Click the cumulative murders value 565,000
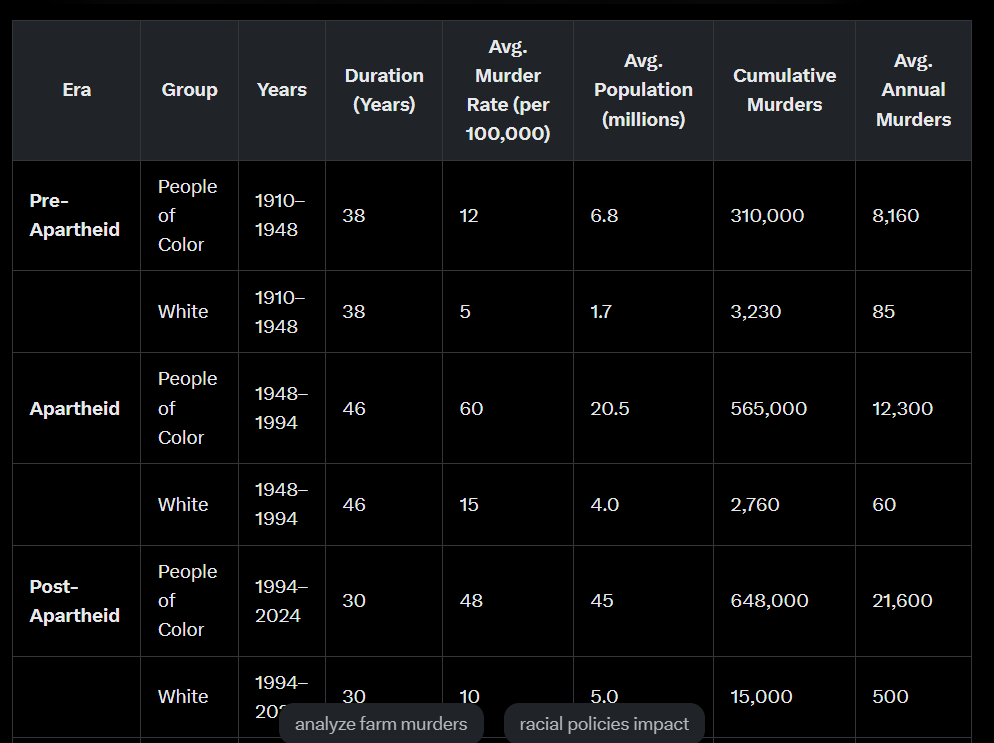 pyautogui.click(x=769, y=408)
